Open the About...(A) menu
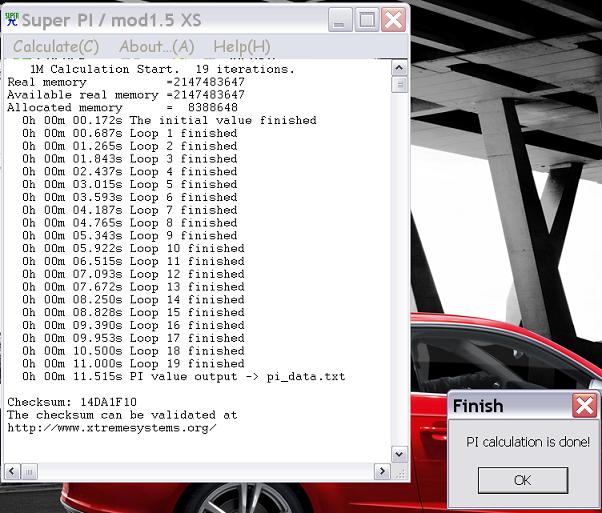Image resolution: width=602 pixels, height=513 pixels. pyautogui.click(x=157, y=47)
